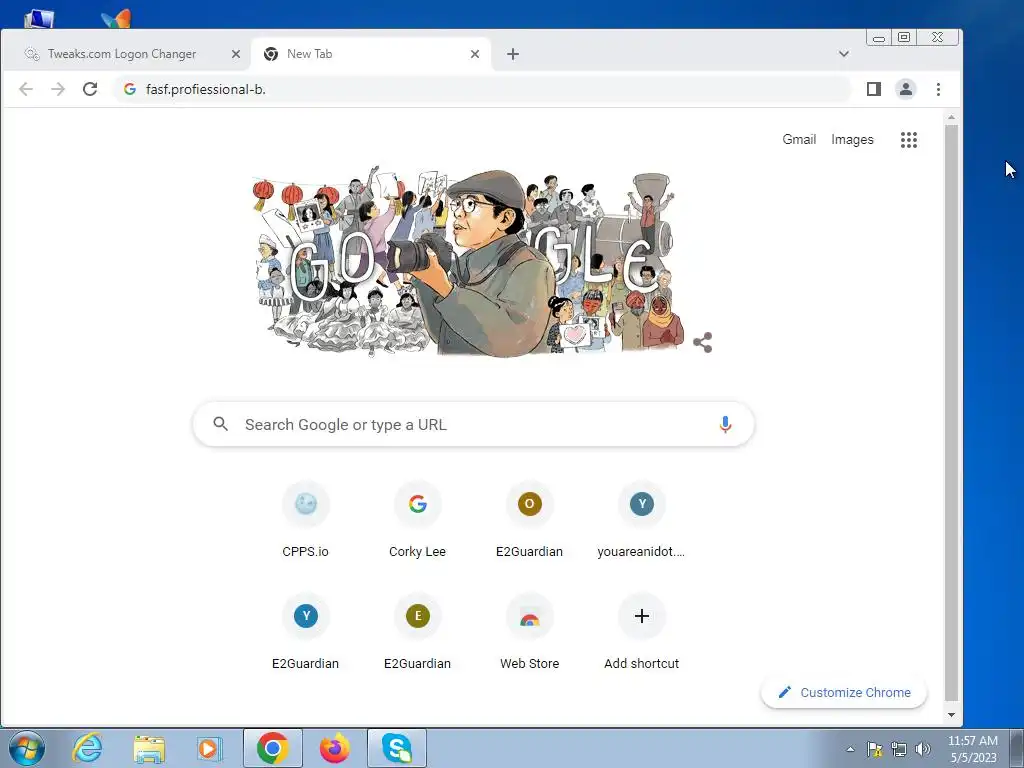Open the side panel icon in toolbar
This screenshot has width=1024, height=768.
coord(874,89)
